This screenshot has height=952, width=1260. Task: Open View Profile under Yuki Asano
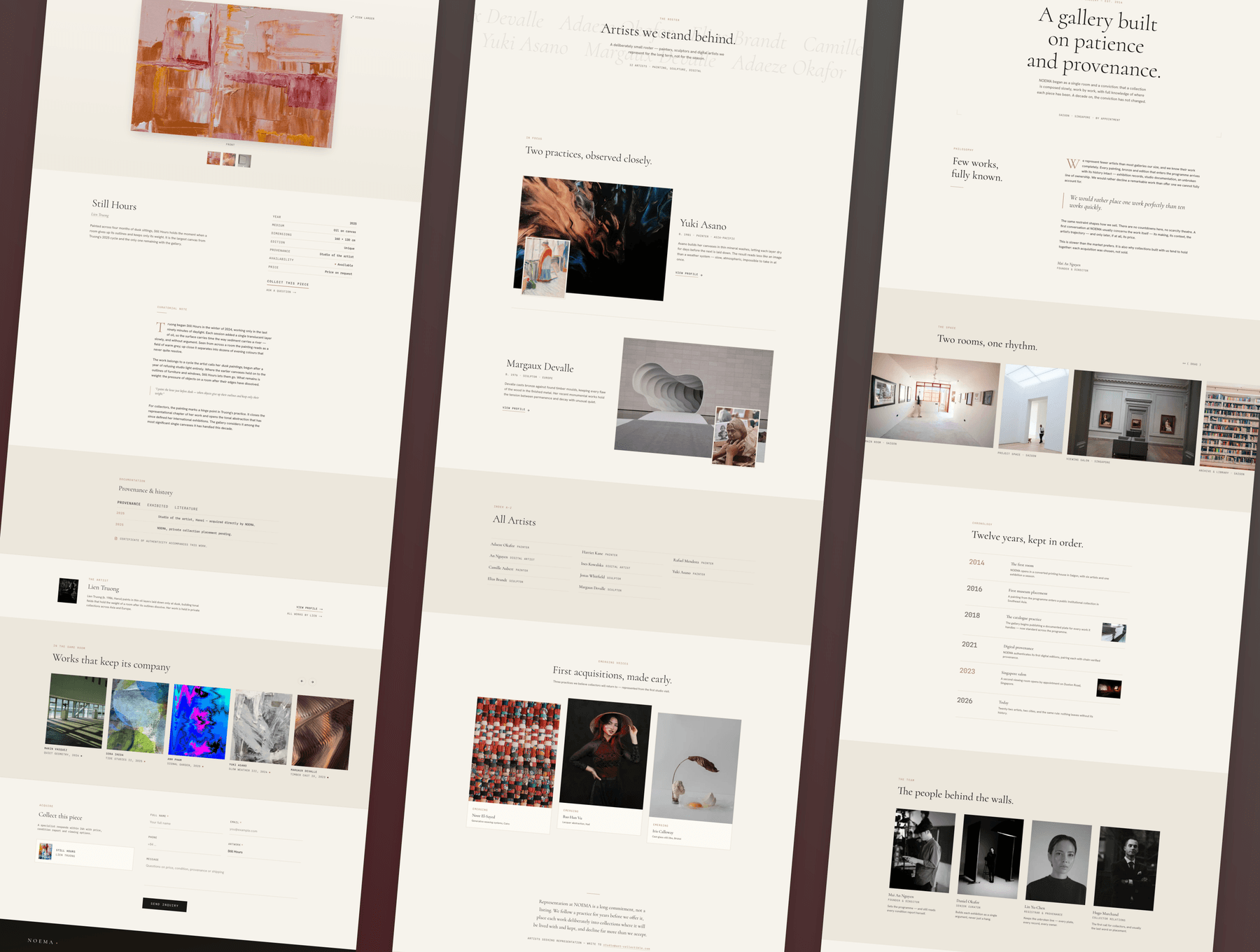tap(689, 274)
